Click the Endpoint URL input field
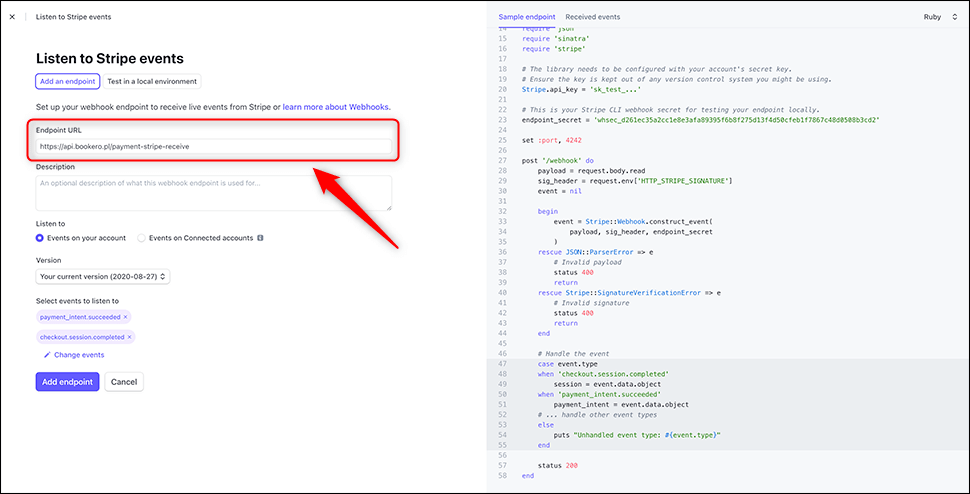Viewport: 970px width, 494px height. coord(213,147)
